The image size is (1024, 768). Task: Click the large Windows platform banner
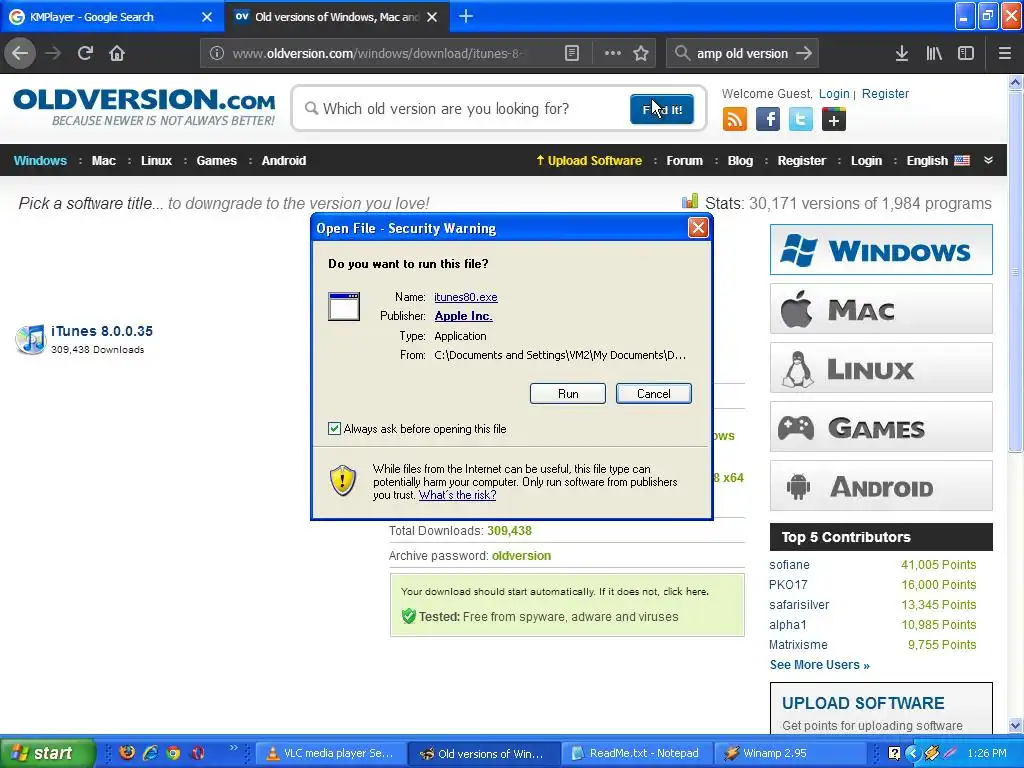click(881, 249)
